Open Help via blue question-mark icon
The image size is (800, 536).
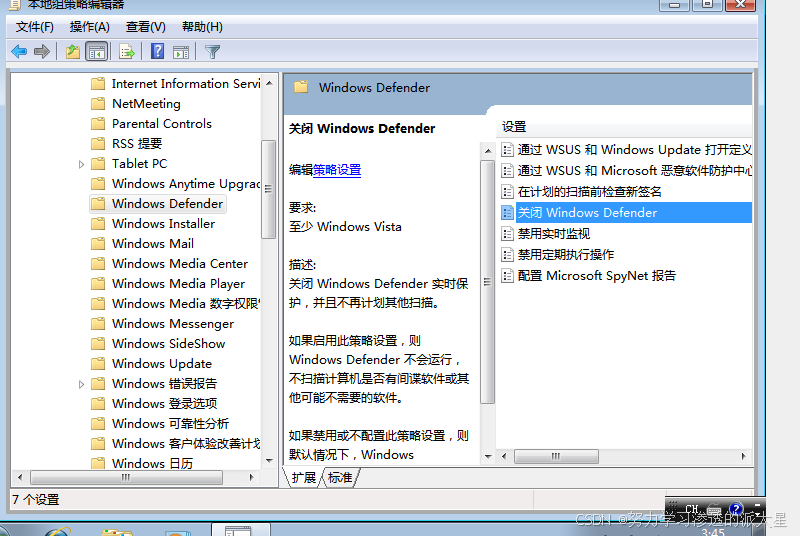pyautogui.click(x=158, y=51)
